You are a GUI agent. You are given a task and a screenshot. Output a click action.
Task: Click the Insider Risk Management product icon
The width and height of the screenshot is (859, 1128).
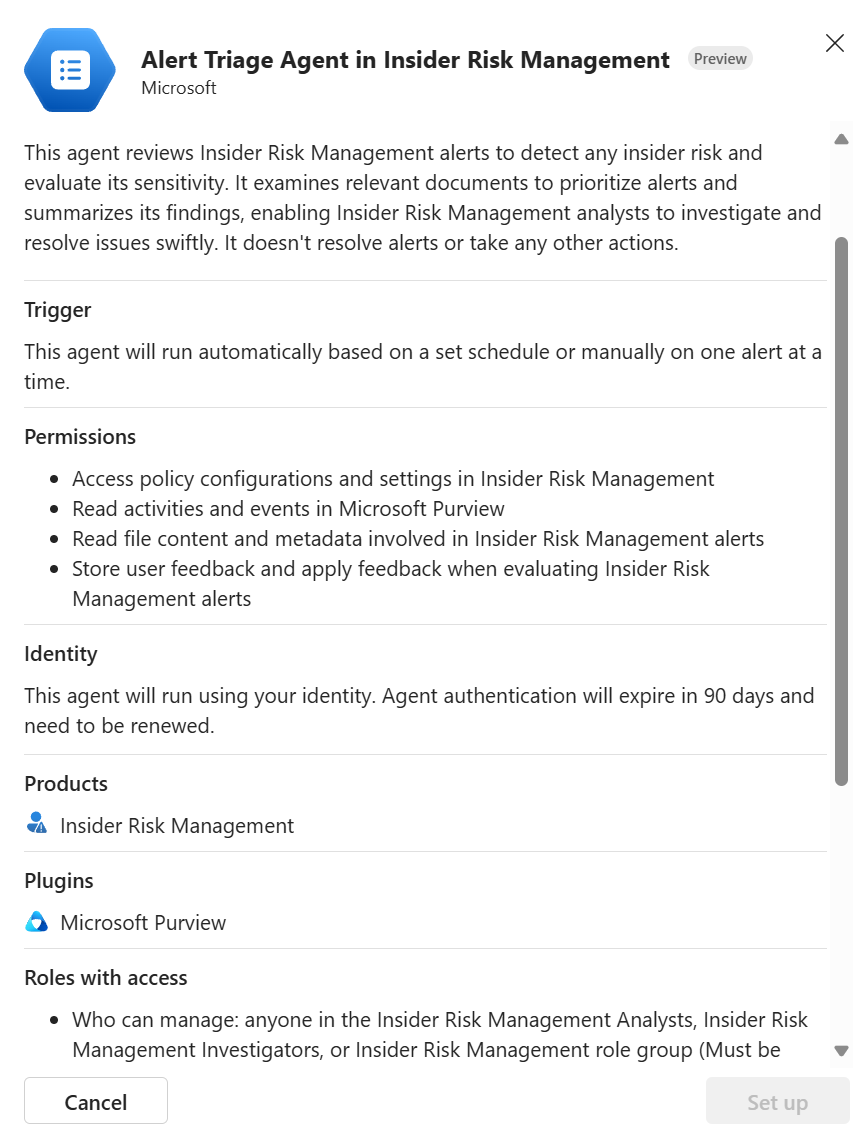click(x=37, y=825)
